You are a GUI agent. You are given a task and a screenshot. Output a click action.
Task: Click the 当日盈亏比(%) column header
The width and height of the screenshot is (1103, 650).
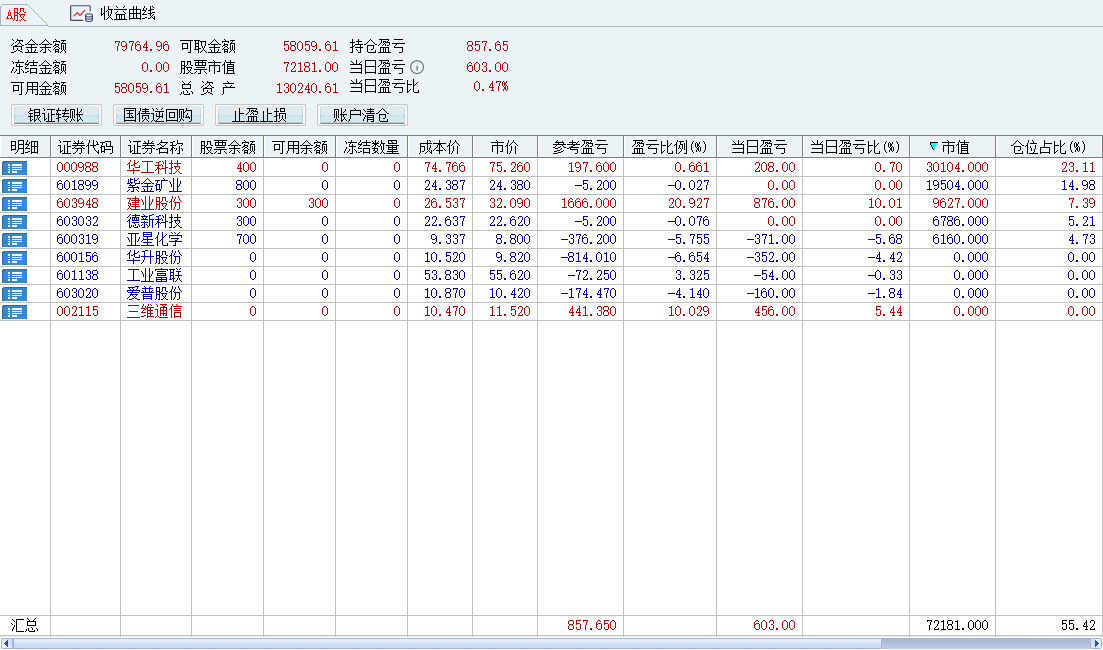click(x=855, y=147)
